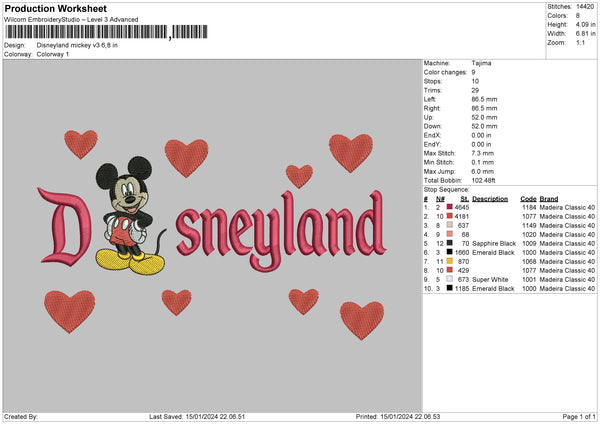This screenshot has width=600, height=424.
Task: Pick the beige swatch in stop row 3
Action: pos(450,225)
